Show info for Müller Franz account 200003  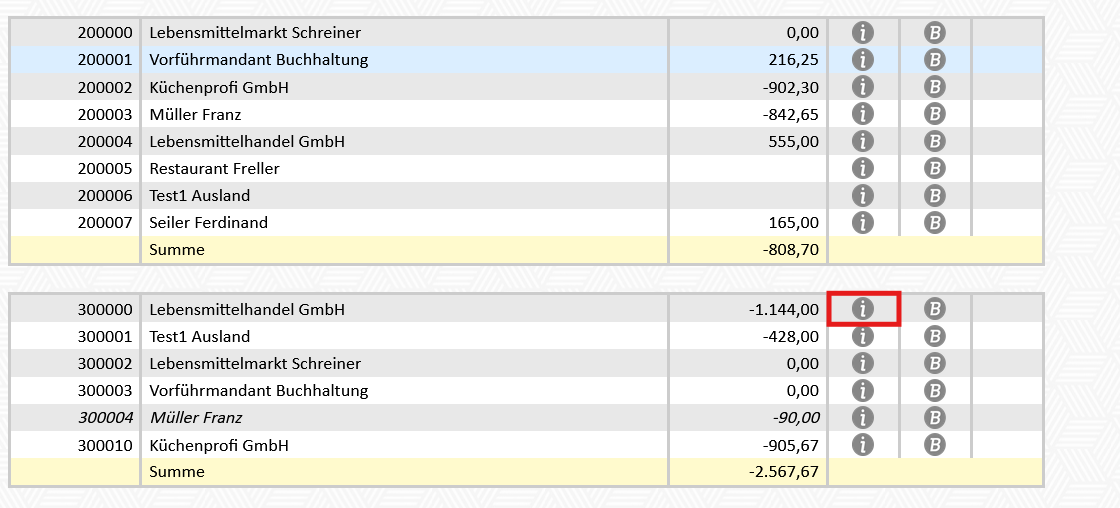862,114
